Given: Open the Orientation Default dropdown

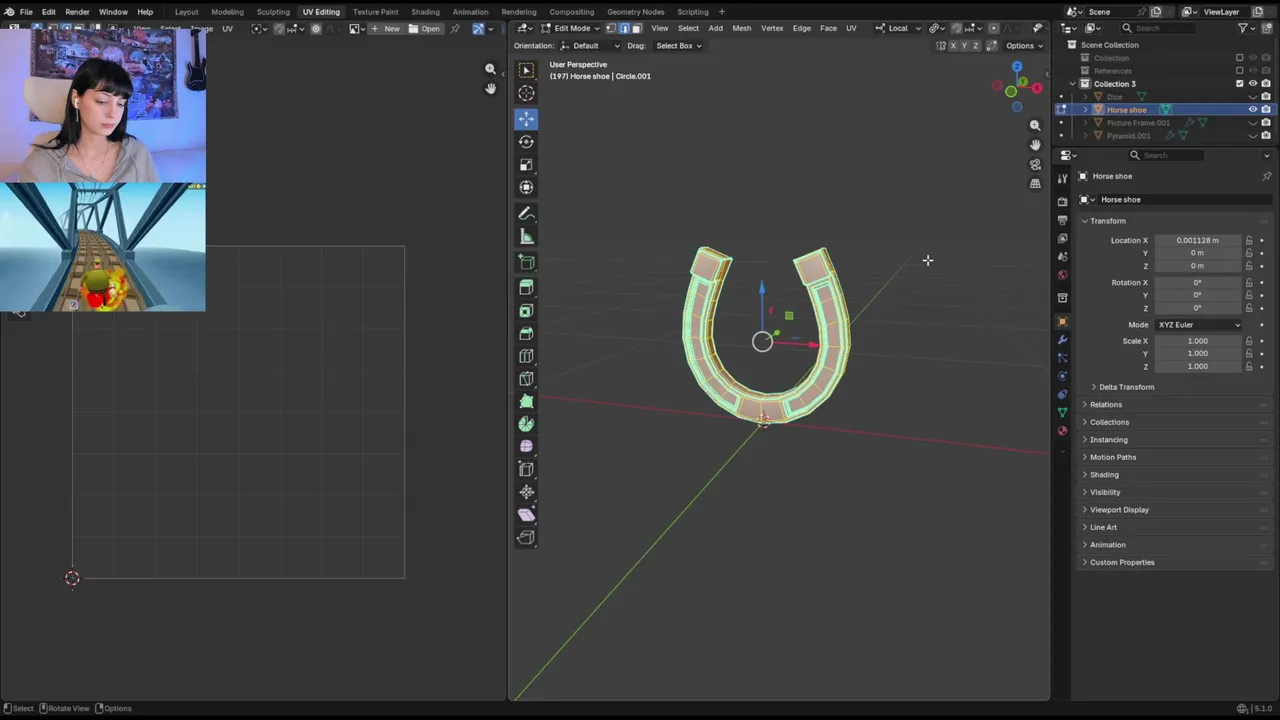Looking at the screenshot, I should [589, 46].
